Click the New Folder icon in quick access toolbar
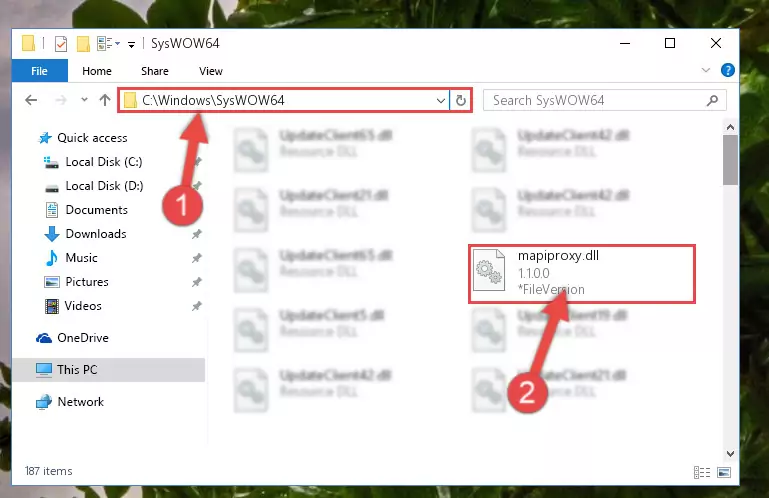The image size is (769, 498). (83, 44)
